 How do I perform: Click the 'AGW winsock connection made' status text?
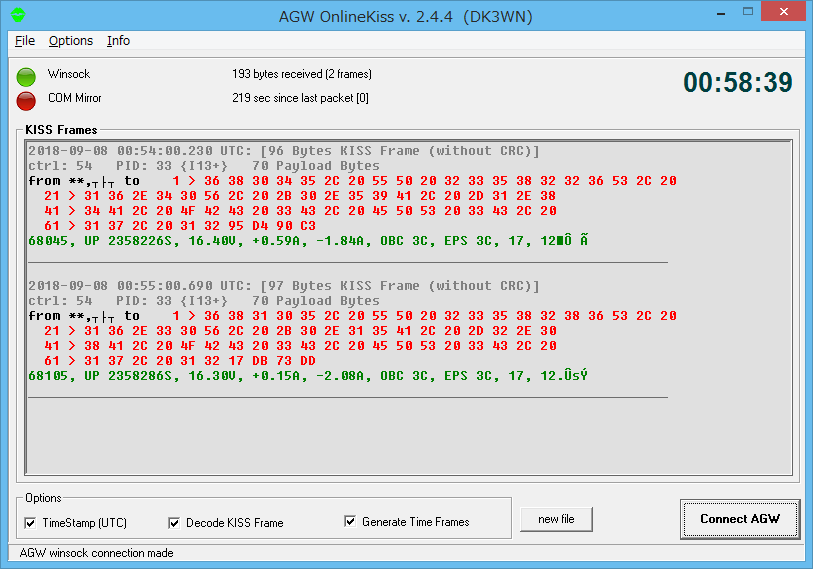(96, 553)
